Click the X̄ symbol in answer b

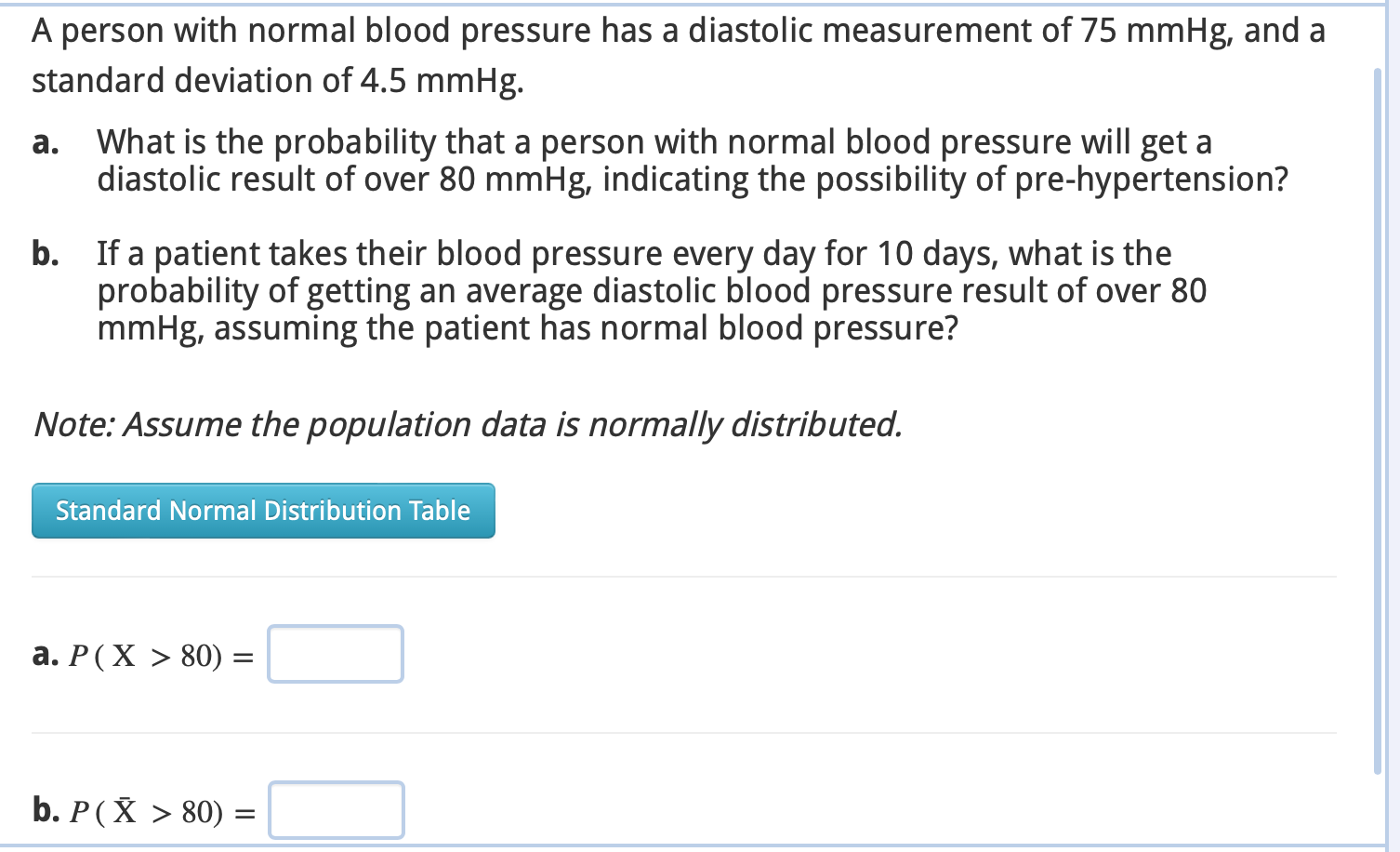pos(125,811)
